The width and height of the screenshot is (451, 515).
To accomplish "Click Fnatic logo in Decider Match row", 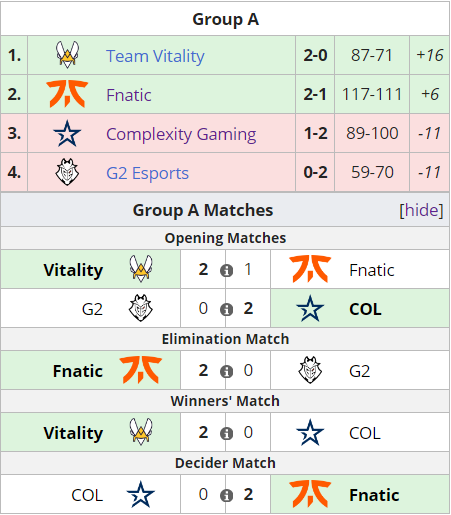I will 310,494.
